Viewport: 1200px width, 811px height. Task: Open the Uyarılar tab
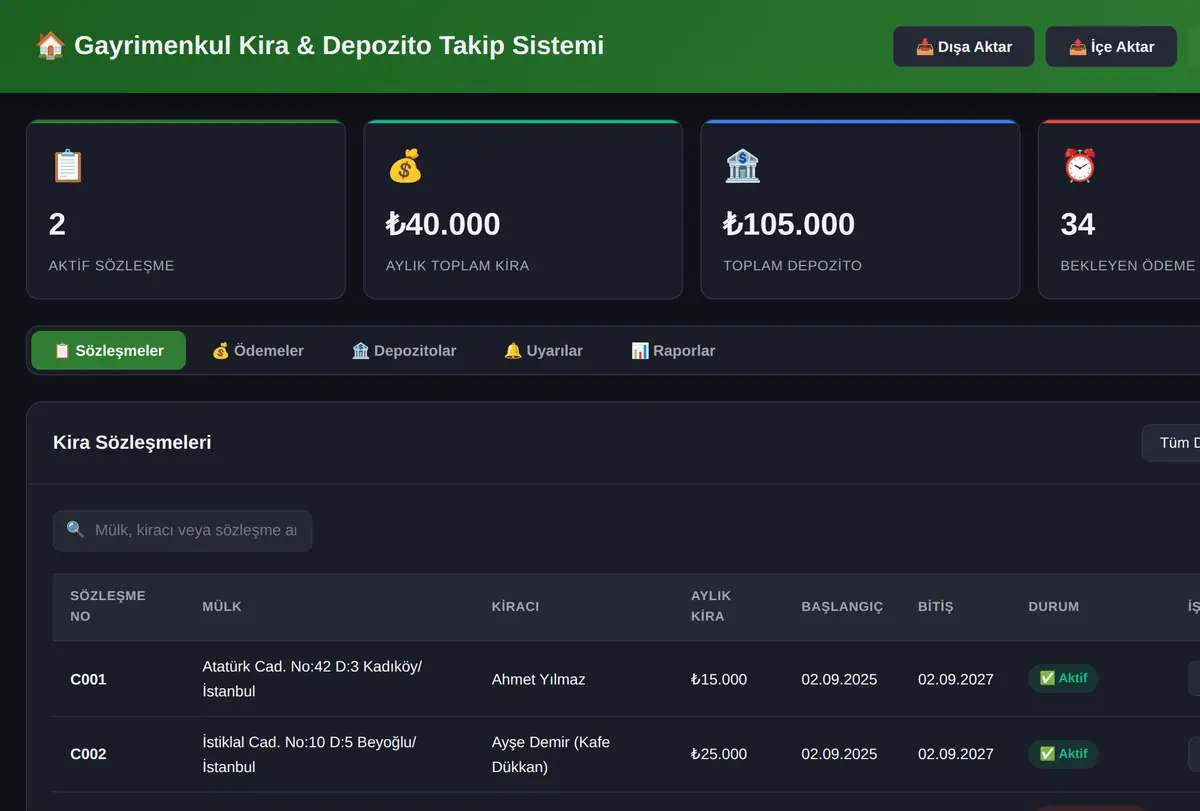pos(543,351)
